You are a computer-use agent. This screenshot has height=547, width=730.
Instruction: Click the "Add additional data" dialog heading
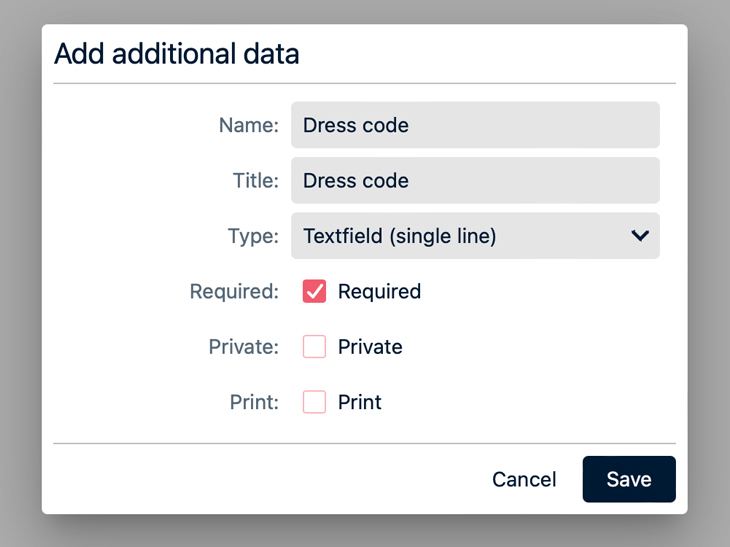pos(177,54)
